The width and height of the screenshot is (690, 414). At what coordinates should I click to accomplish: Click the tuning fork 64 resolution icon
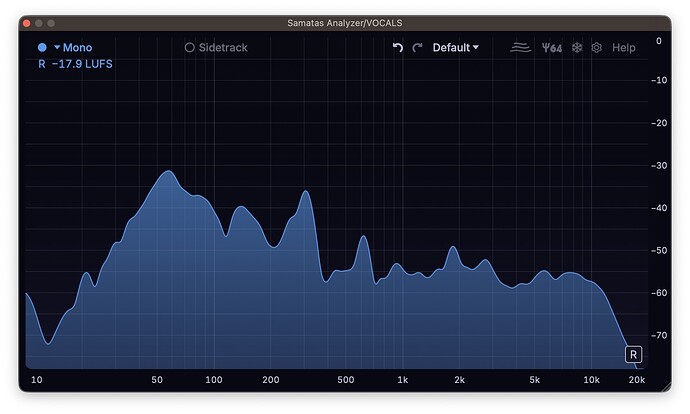coord(551,48)
